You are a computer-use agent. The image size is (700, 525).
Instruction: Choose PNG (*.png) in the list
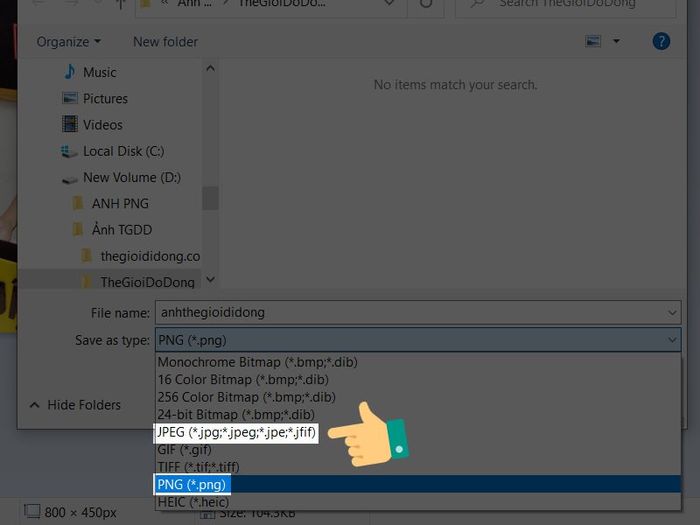pos(418,484)
